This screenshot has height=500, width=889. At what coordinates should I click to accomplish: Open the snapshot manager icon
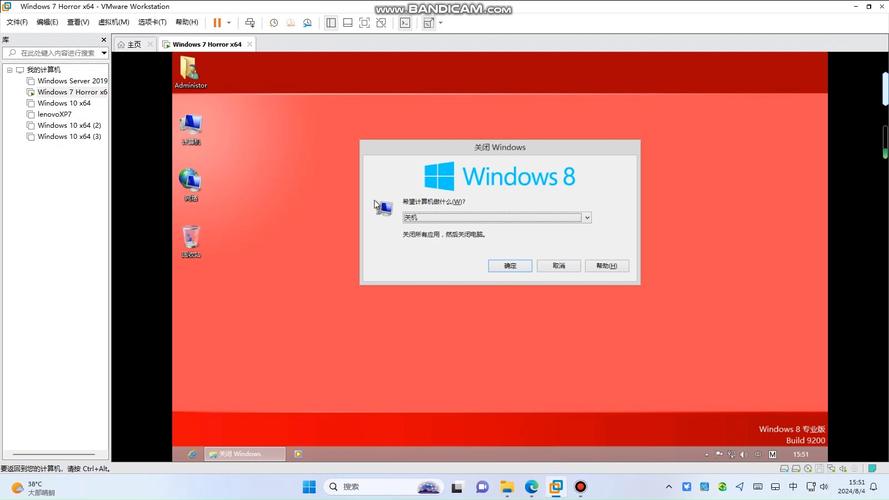coord(307,23)
